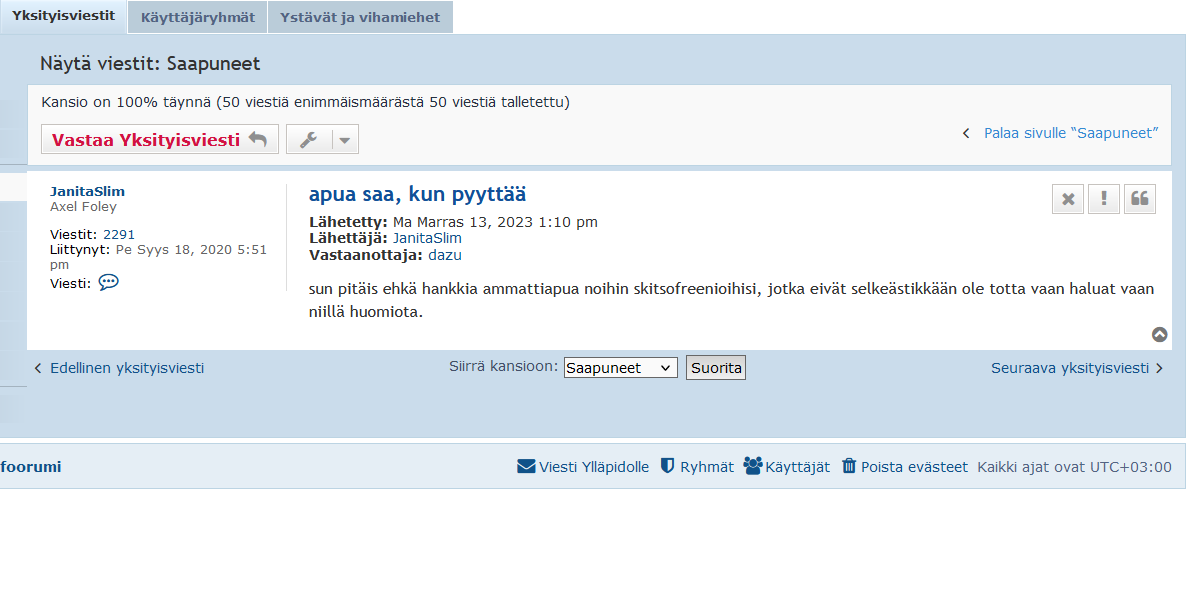The width and height of the screenshot is (1188, 599).
Task: Click heading Näytä viestit: Saapuneet
Action: point(150,64)
